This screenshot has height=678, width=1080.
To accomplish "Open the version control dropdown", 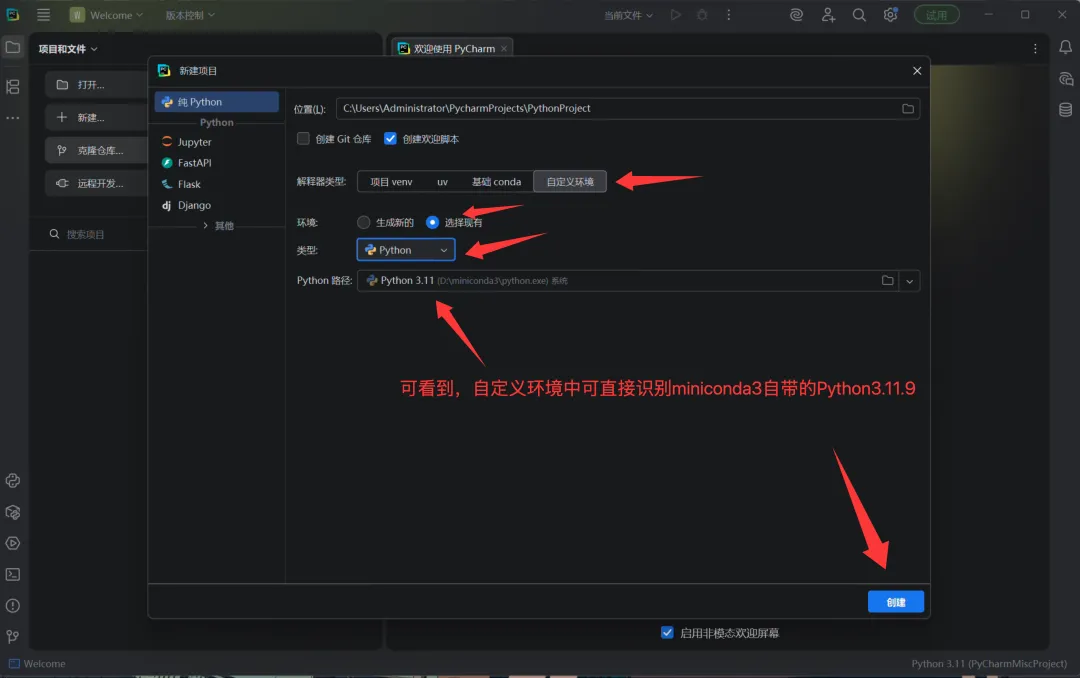I will click(190, 15).
